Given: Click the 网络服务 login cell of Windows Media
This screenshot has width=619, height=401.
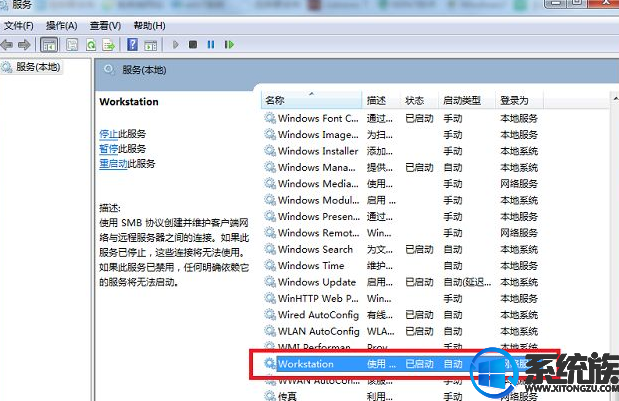Looking at the screenshot, I should pos(519,184).
